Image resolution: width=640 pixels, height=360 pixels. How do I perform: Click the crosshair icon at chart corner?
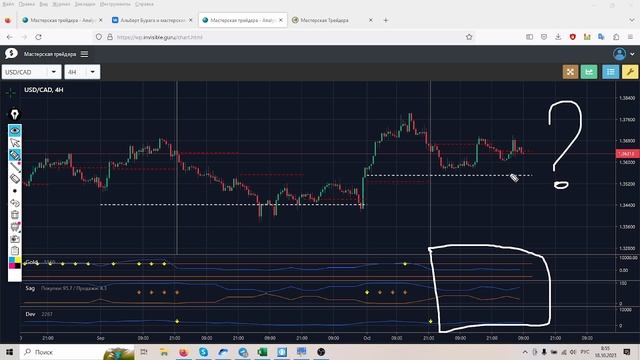(x=11, y=93)
